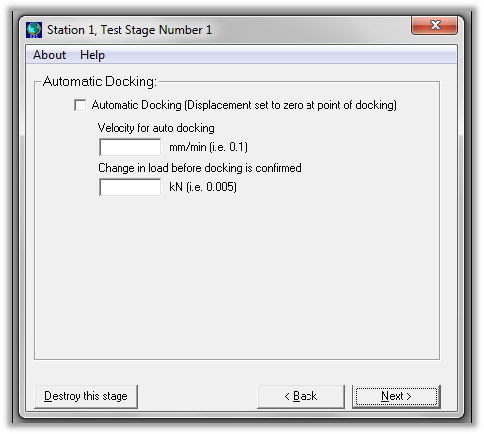Click the Destroy this stage button
Screen dimensions: 484x434
[86, 396]
